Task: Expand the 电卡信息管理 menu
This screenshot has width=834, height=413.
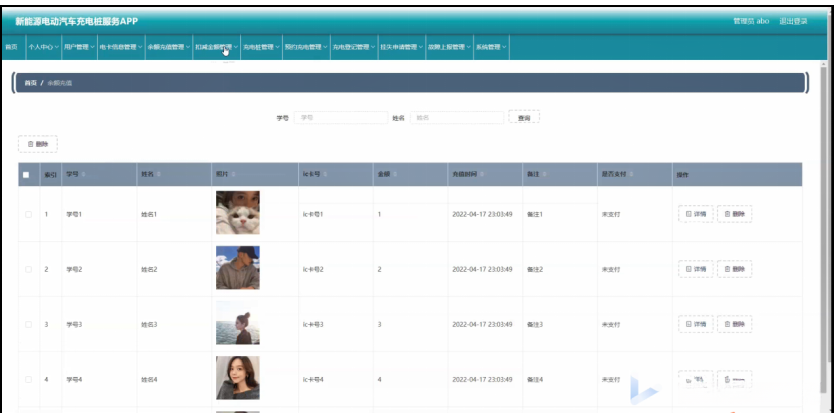Action: point(121,47)
